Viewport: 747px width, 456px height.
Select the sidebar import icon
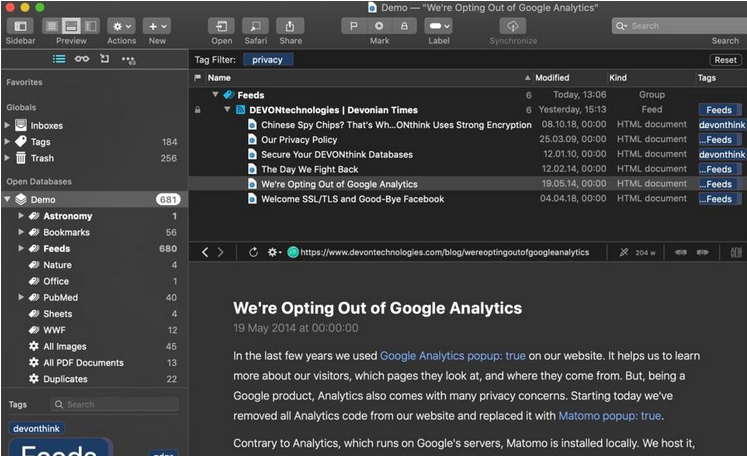pos(105,59)
